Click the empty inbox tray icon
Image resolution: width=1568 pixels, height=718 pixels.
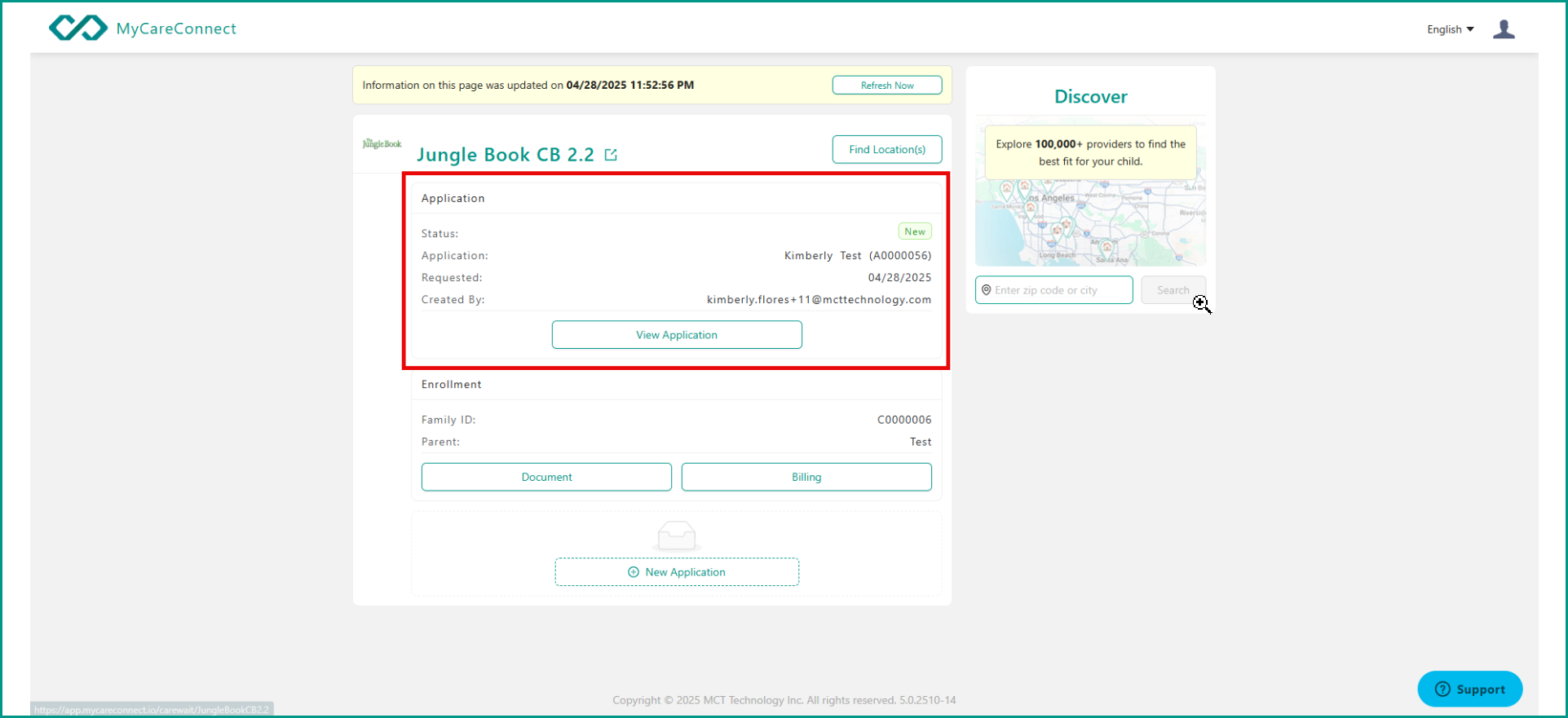click(676, 536)
